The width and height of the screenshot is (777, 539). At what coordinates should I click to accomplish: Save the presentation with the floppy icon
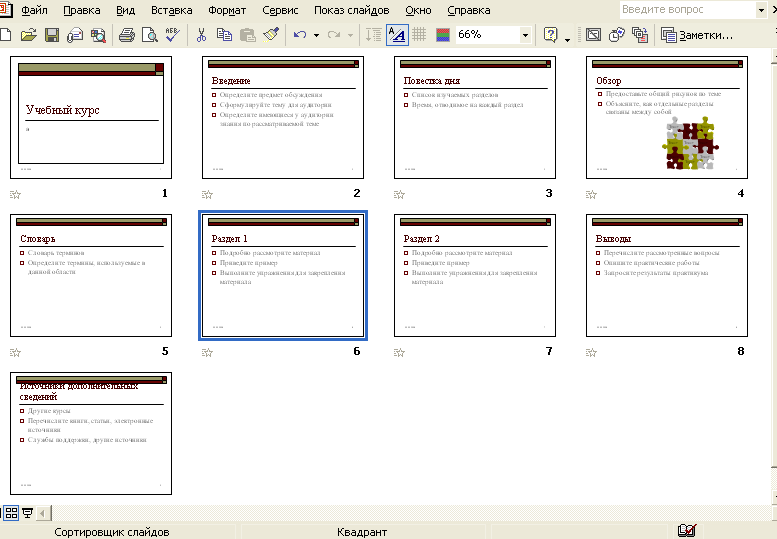[52, 35]
